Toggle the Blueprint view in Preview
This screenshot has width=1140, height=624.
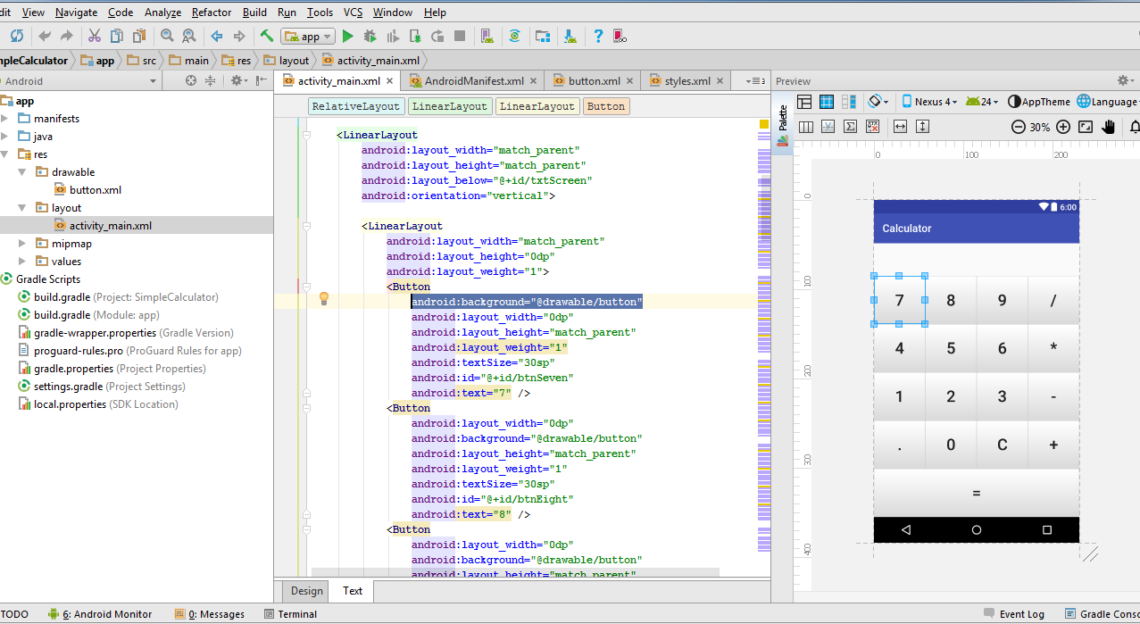(827, 102)
